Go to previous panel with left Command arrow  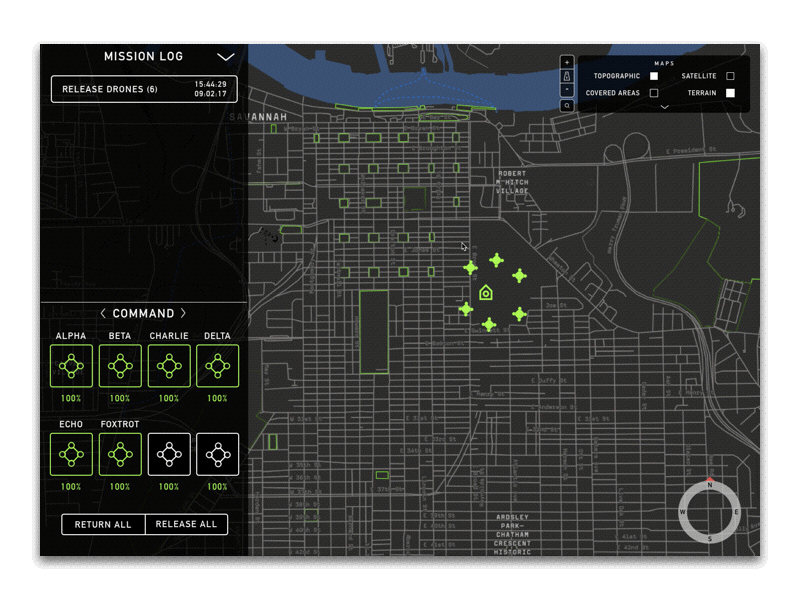pyautogui.click(x=103, y=313)
